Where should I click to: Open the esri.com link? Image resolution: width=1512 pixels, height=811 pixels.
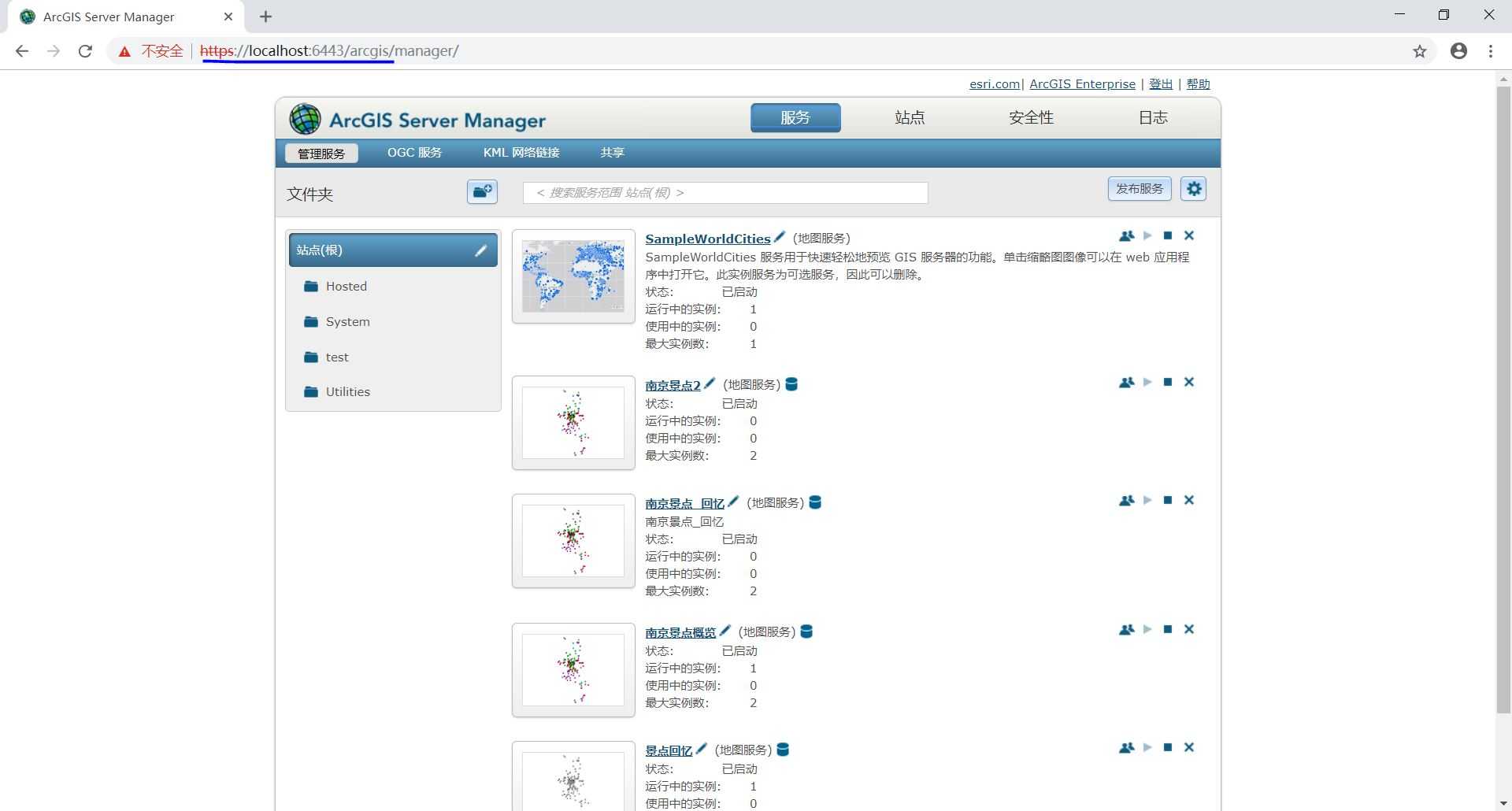click(995, 84)
